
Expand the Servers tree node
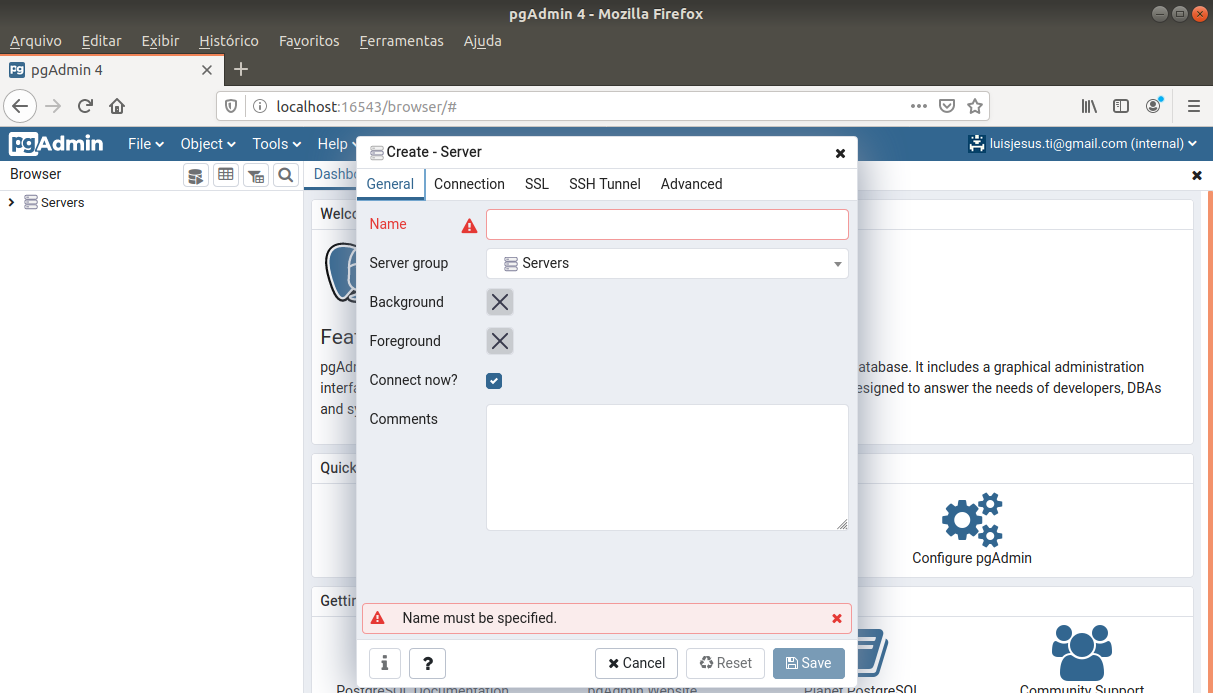pos(11,202)
